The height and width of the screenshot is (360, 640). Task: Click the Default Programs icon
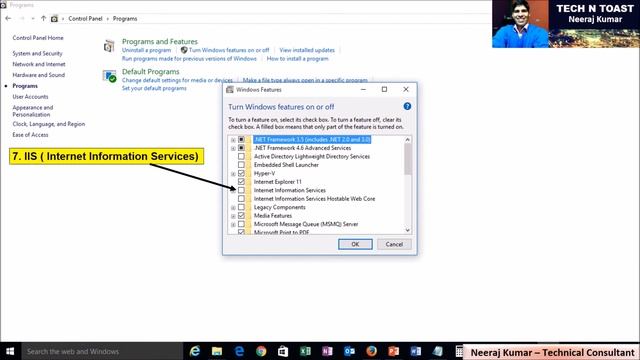[109, 76]
